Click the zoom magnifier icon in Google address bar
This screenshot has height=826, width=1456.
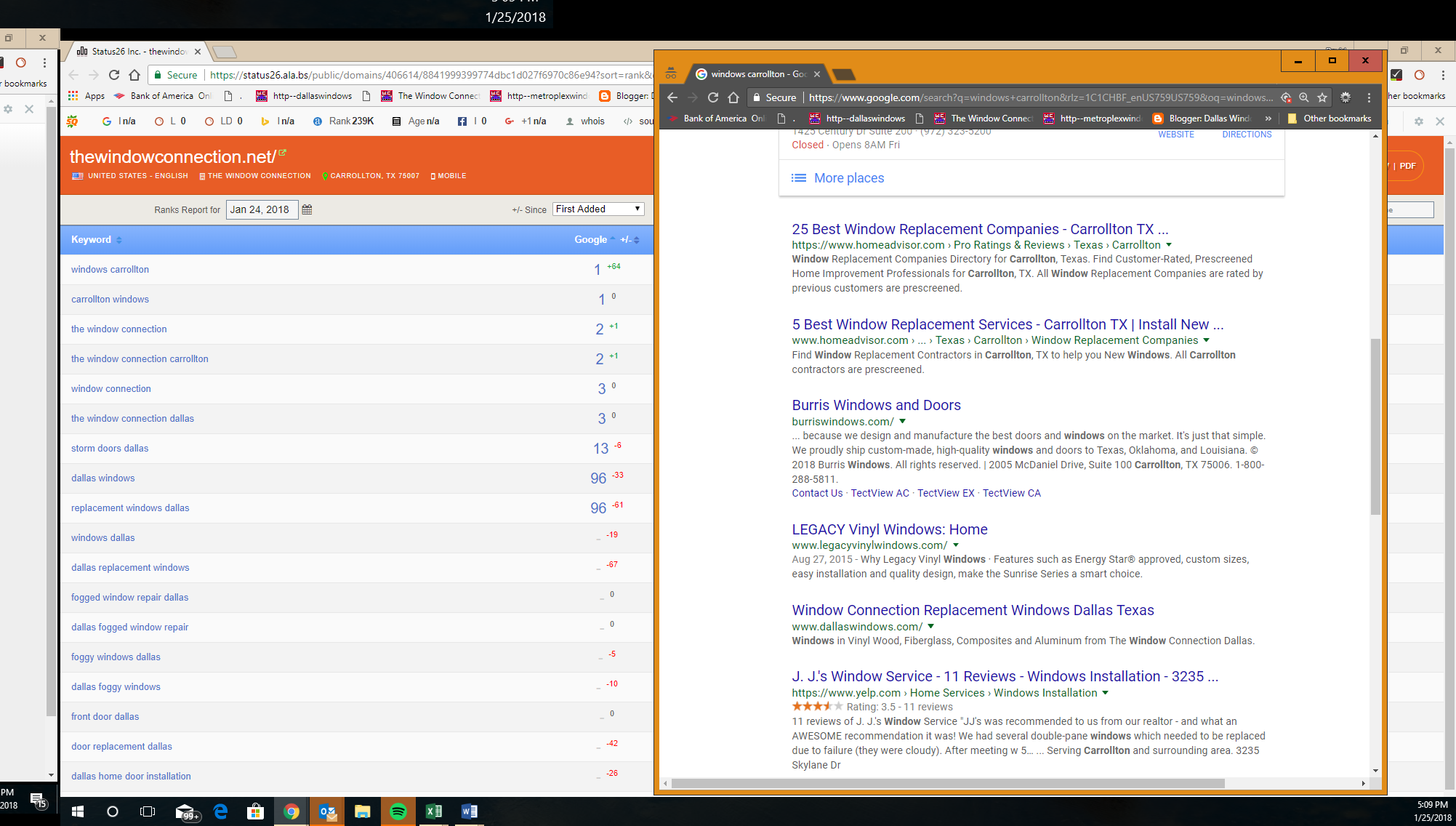coord(1304,97)
